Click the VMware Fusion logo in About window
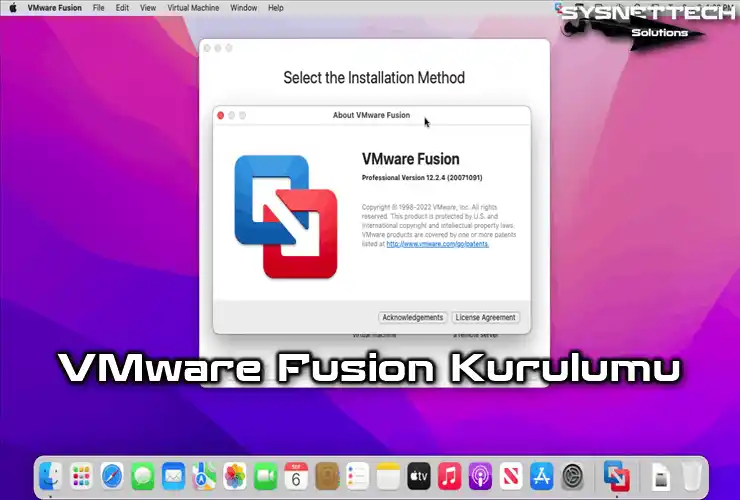740x500 pixels. (x=286, y=216)
